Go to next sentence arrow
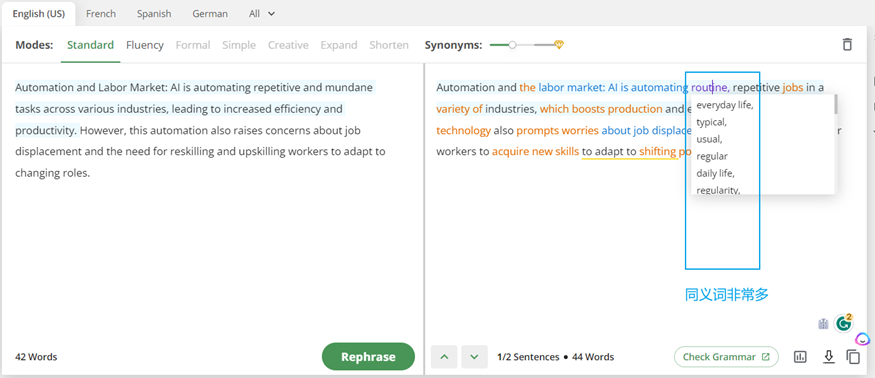 coord(474,357)
